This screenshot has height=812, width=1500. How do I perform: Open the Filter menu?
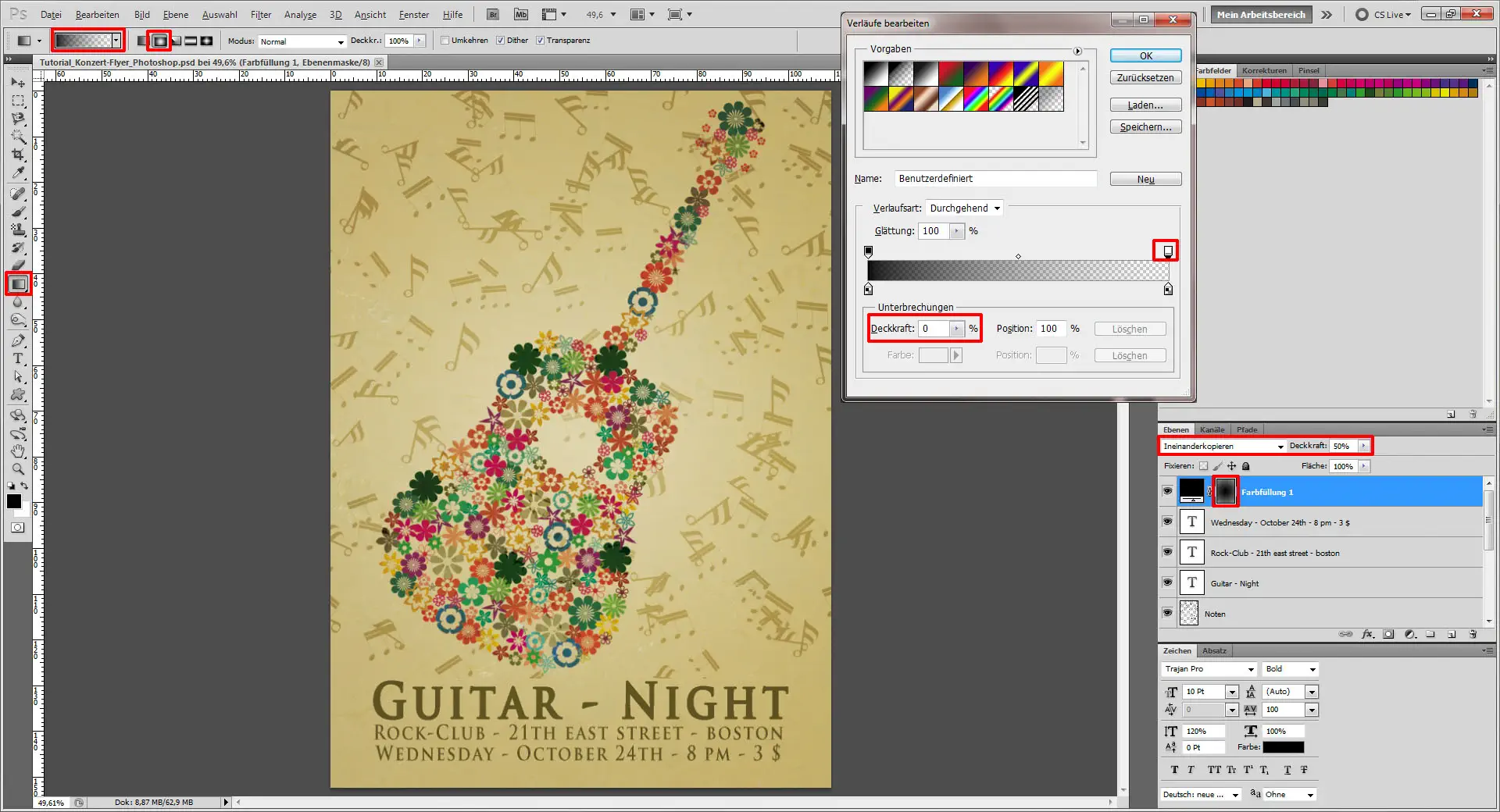pos(260,14)
